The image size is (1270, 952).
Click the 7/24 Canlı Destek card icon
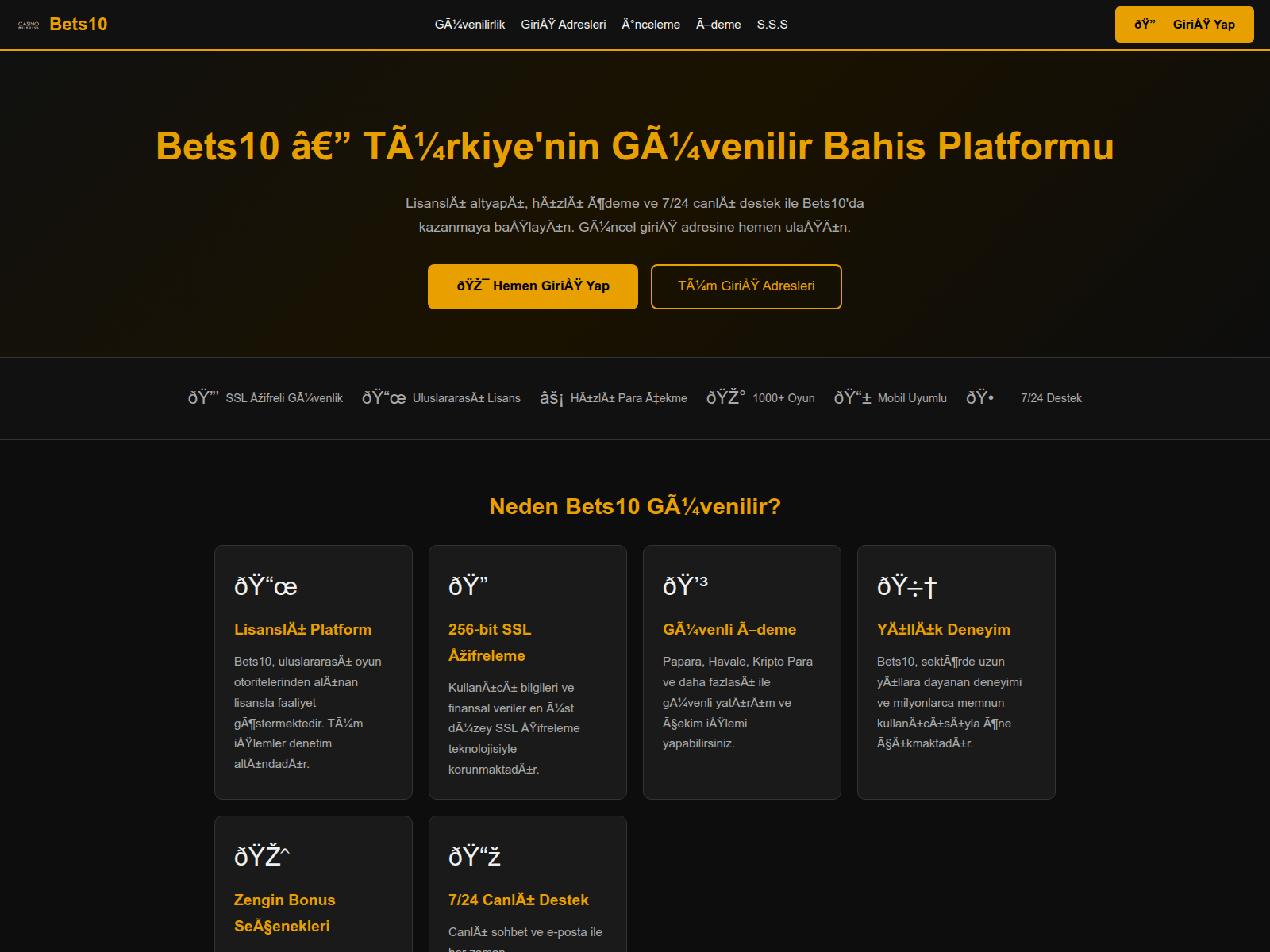coord(475,857)
